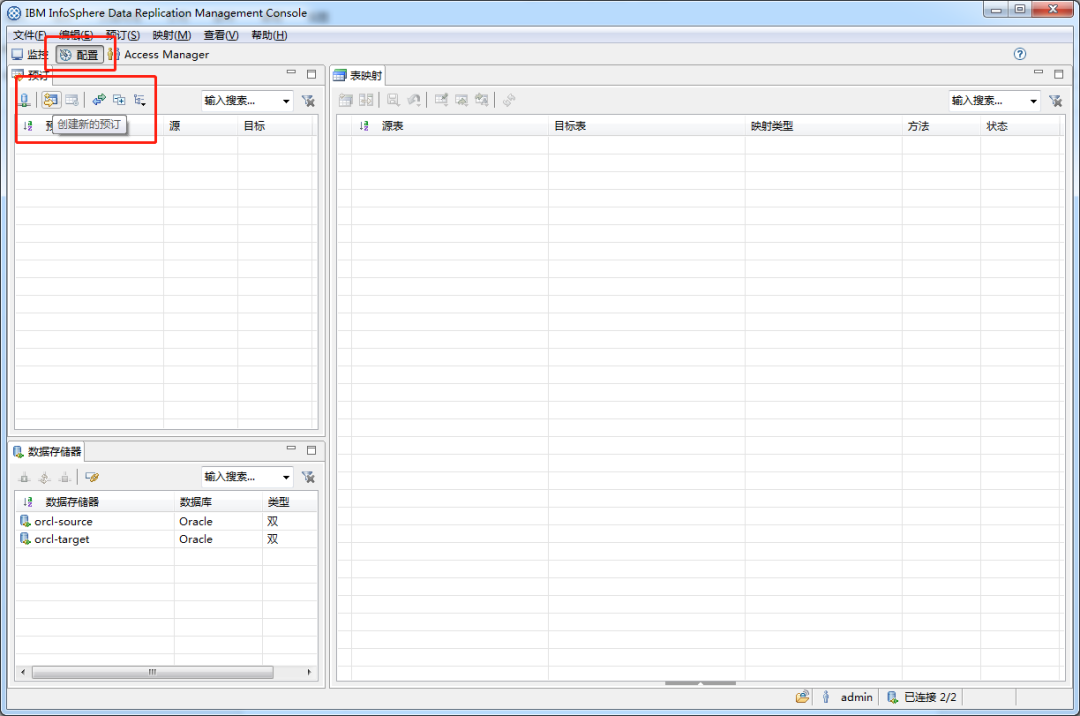The height and width of the screenshot is (716, 1080).
Task: Open the 帮助(H) menu
Action: 269,35
